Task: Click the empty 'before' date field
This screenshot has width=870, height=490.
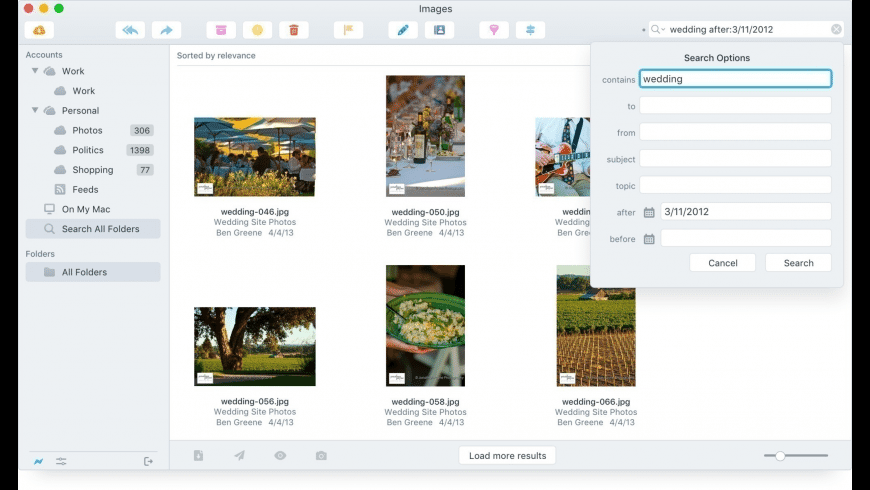Action: click(x=746, y=239)
